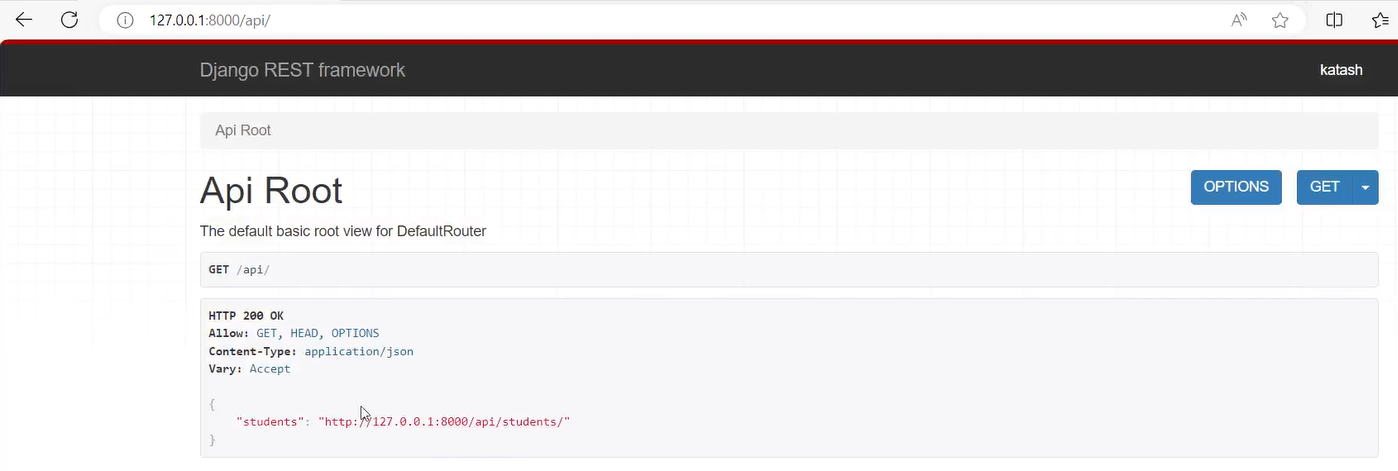Open the split screen icon
The image size is (1398, 471).
[x=1334, y=20]
